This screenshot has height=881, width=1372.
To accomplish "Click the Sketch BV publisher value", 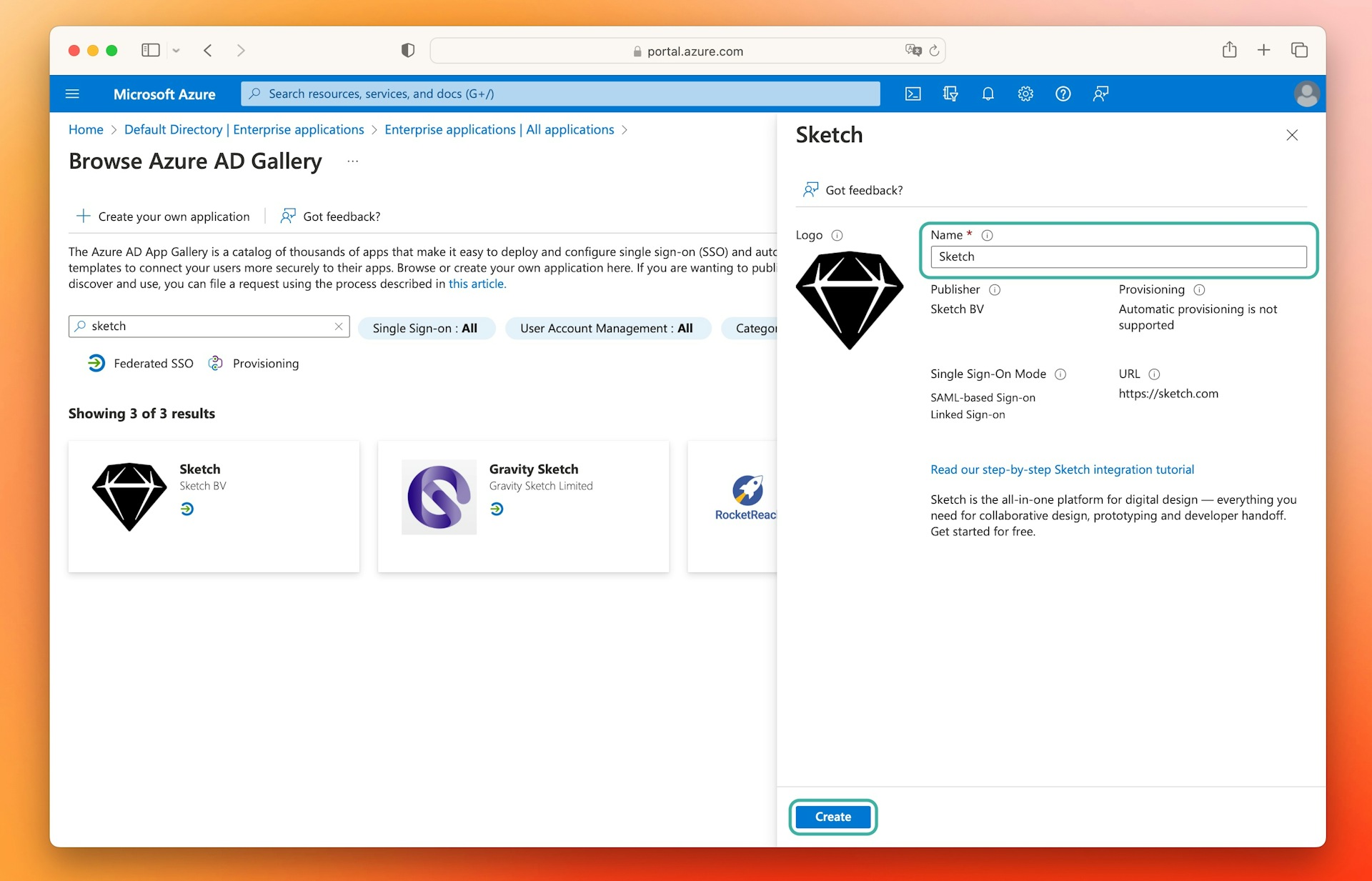I will click(x=957, y=309).
